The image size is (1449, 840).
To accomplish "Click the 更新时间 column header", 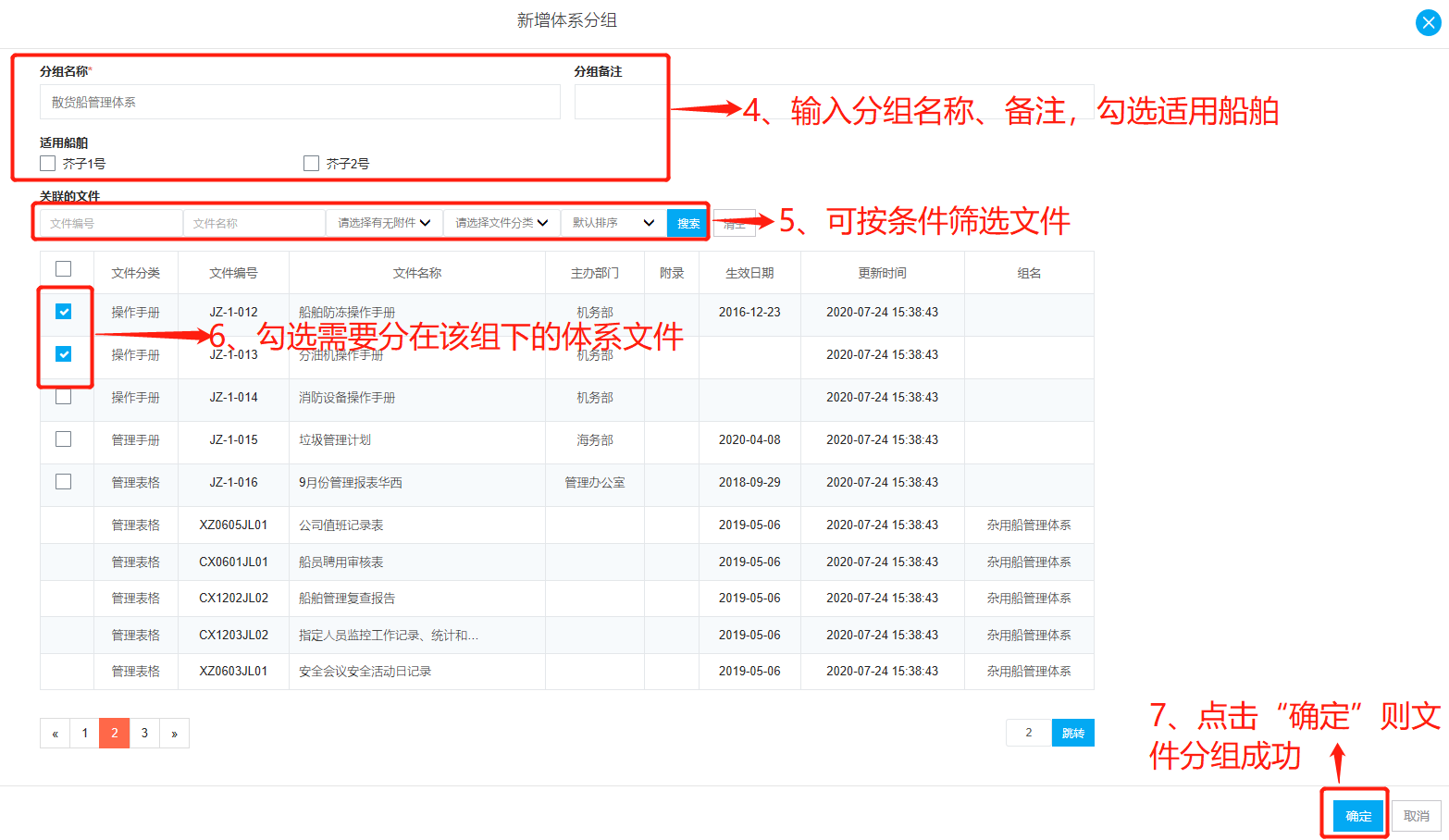I will 883,273.
